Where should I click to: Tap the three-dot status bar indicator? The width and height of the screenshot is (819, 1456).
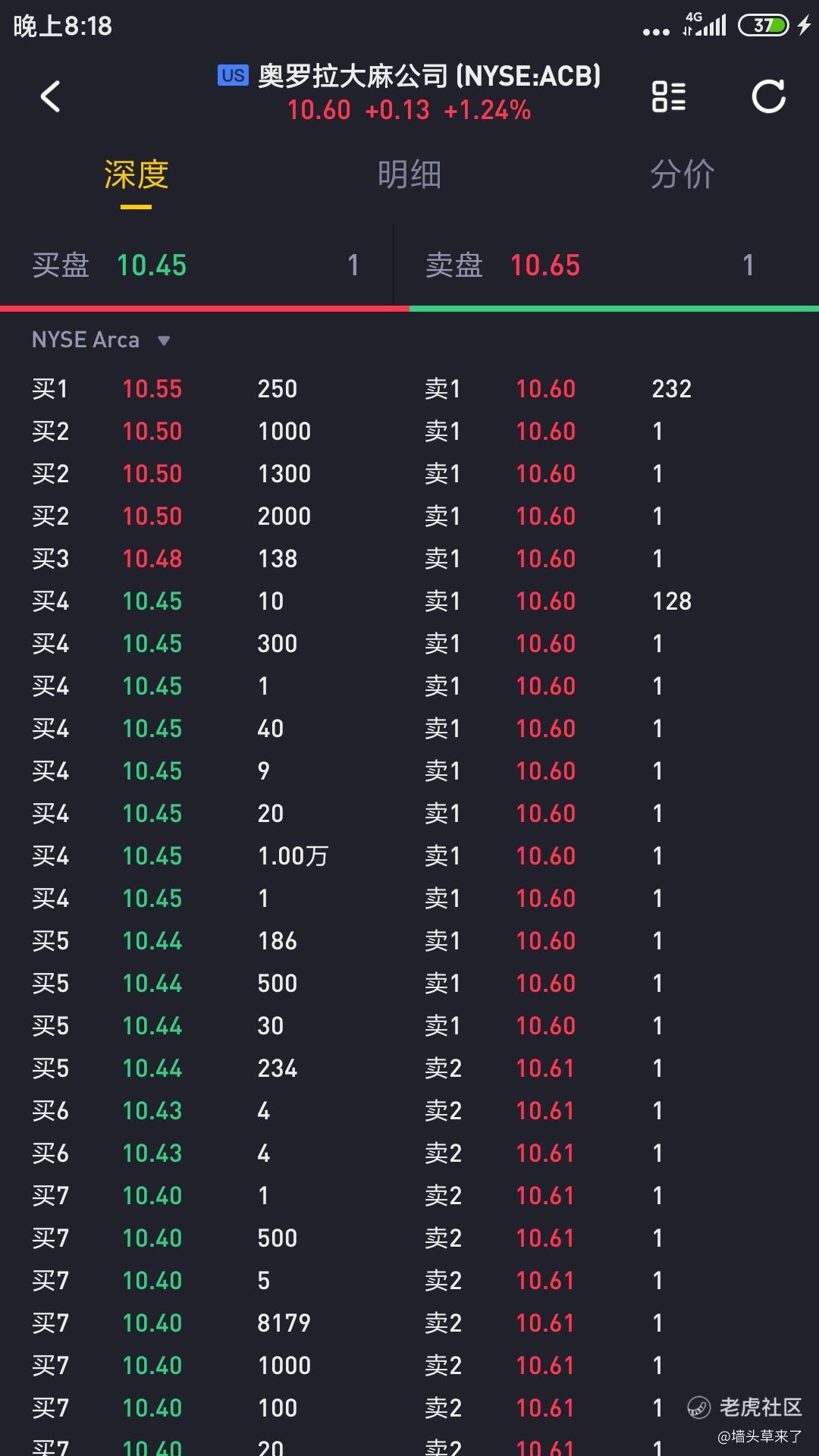656,32
